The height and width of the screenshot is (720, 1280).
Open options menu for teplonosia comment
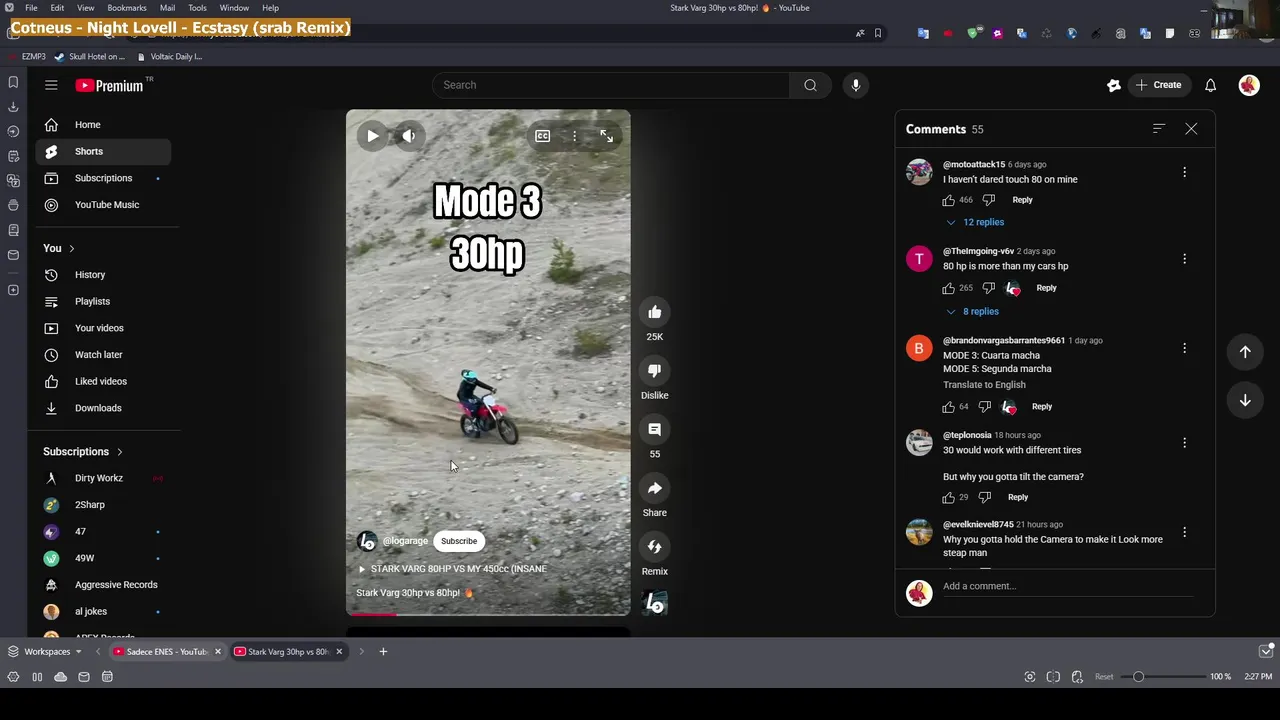[1184, 443]
